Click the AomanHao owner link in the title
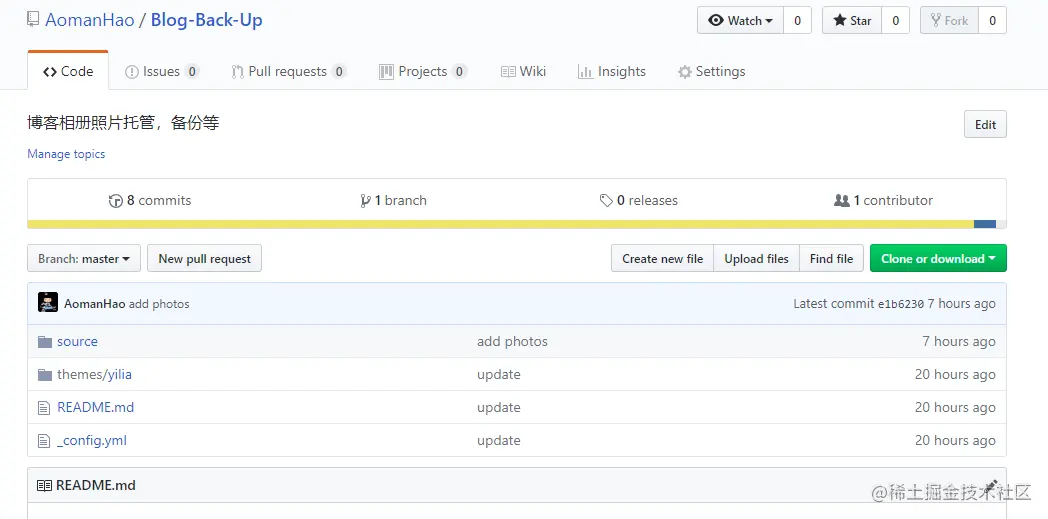The image size is (1048, 519). (90, 20)
